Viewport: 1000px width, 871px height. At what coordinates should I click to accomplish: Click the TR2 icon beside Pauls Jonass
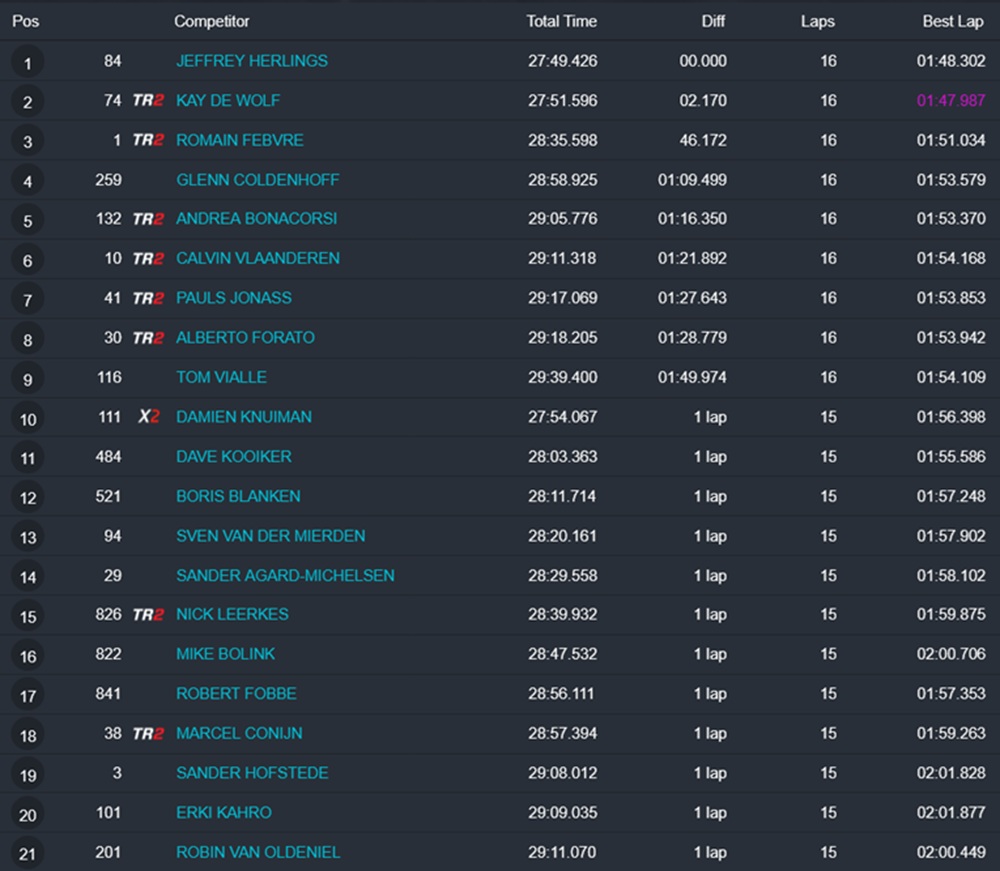148,298
